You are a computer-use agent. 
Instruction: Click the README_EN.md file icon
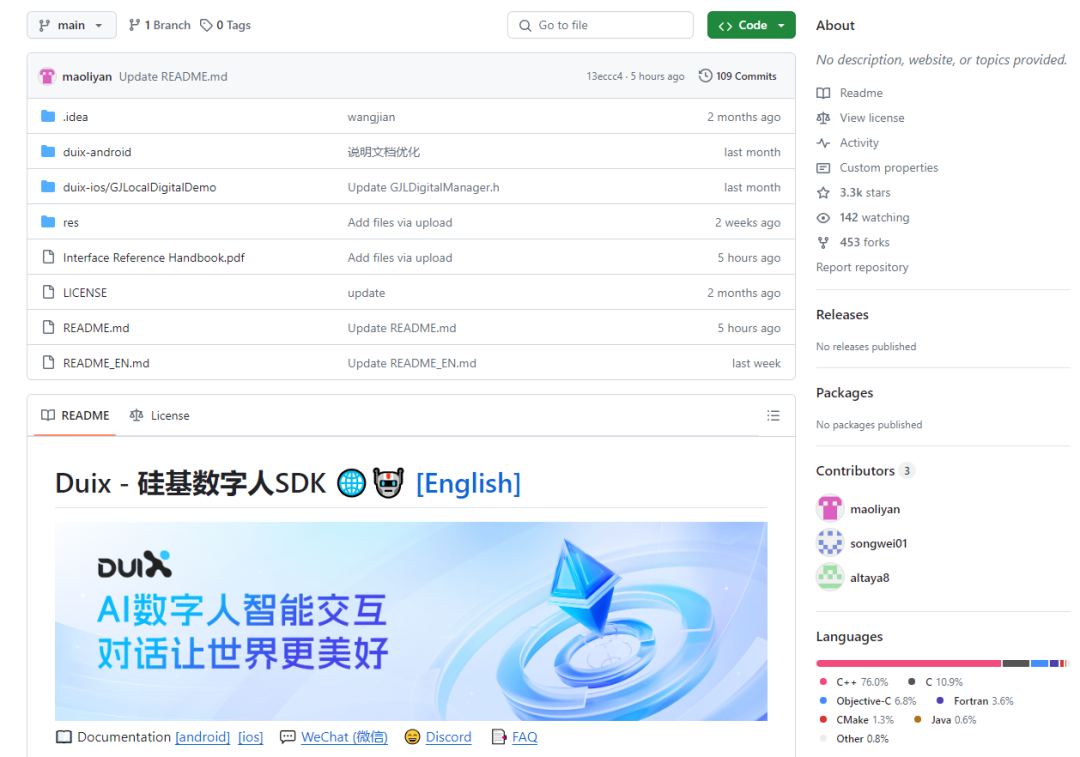coord(48,362)
